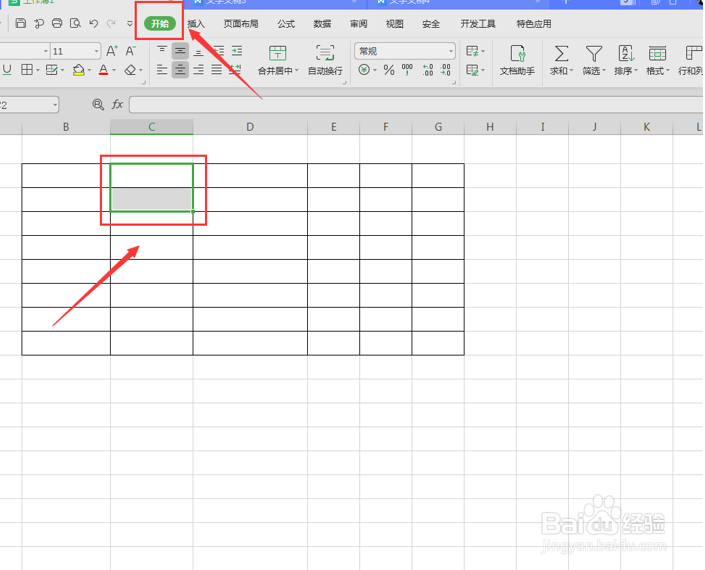Switch to the 数据 Data tab
The image size is (705, 570).
[322, 24]
